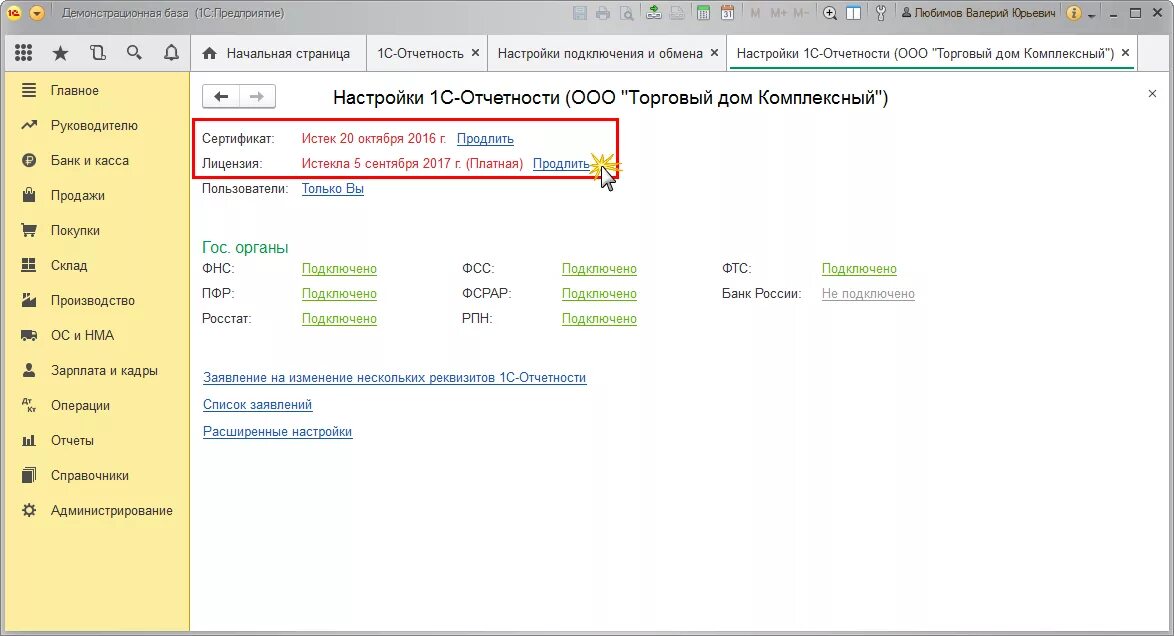Click the Get link icon with green arrow
This screenshot has width=1174, height=636.
pos(654,13)
